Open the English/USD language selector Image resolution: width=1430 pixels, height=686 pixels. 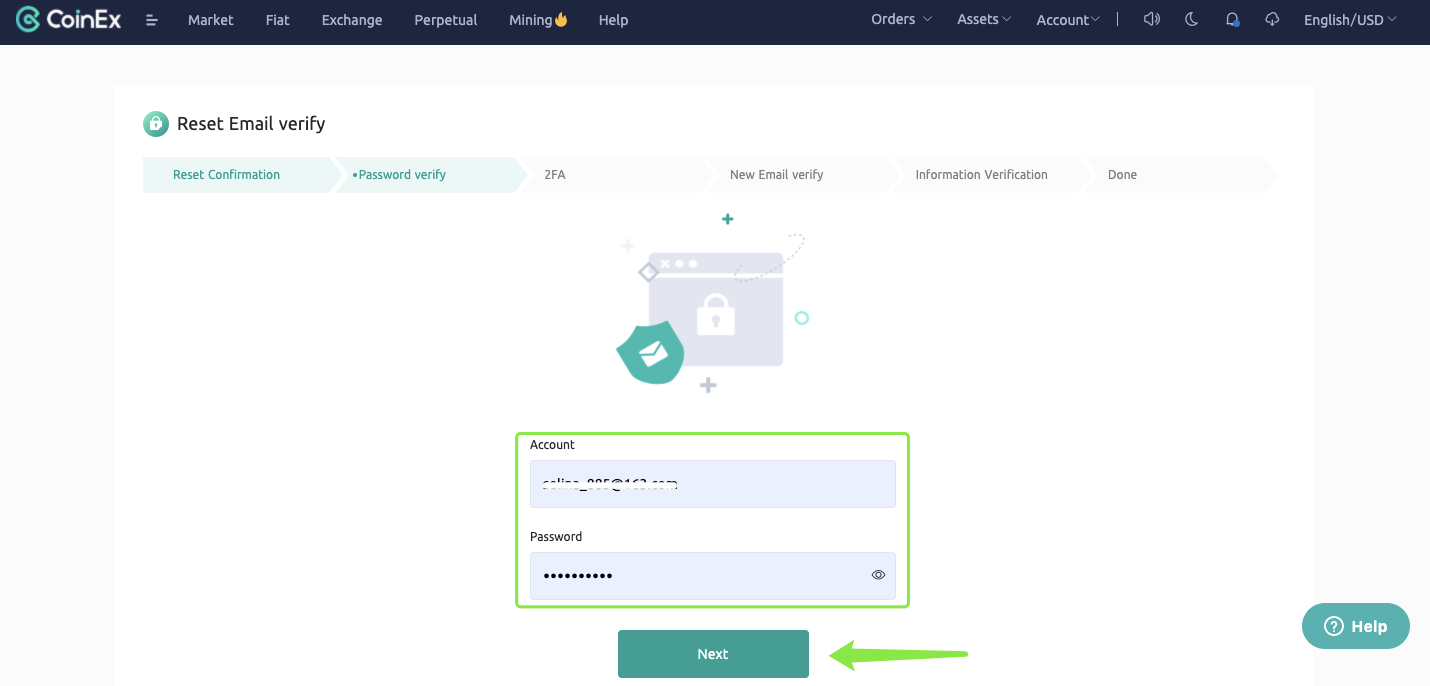[1350, 20]
